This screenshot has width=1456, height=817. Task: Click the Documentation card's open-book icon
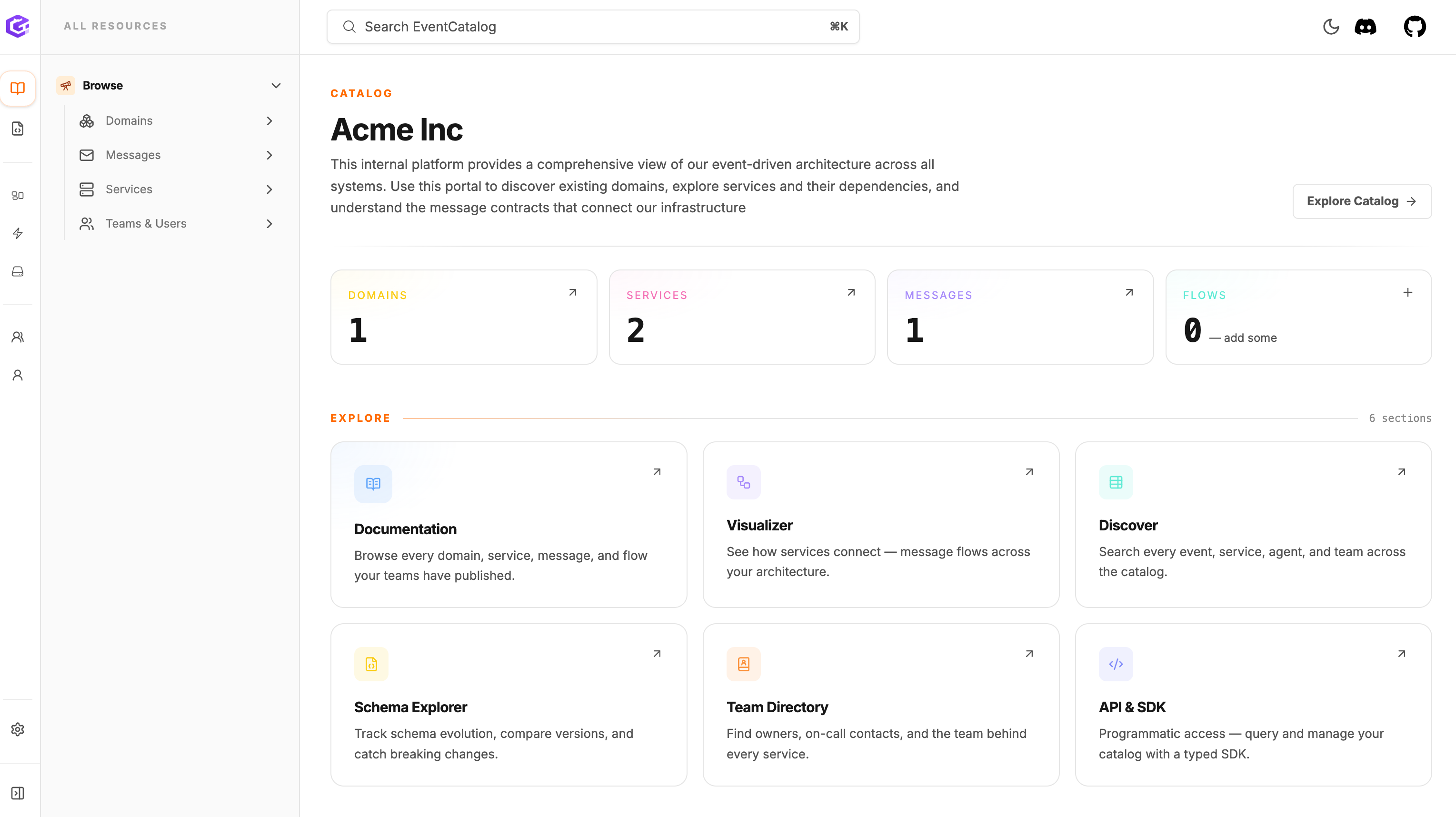coord(373,484)
